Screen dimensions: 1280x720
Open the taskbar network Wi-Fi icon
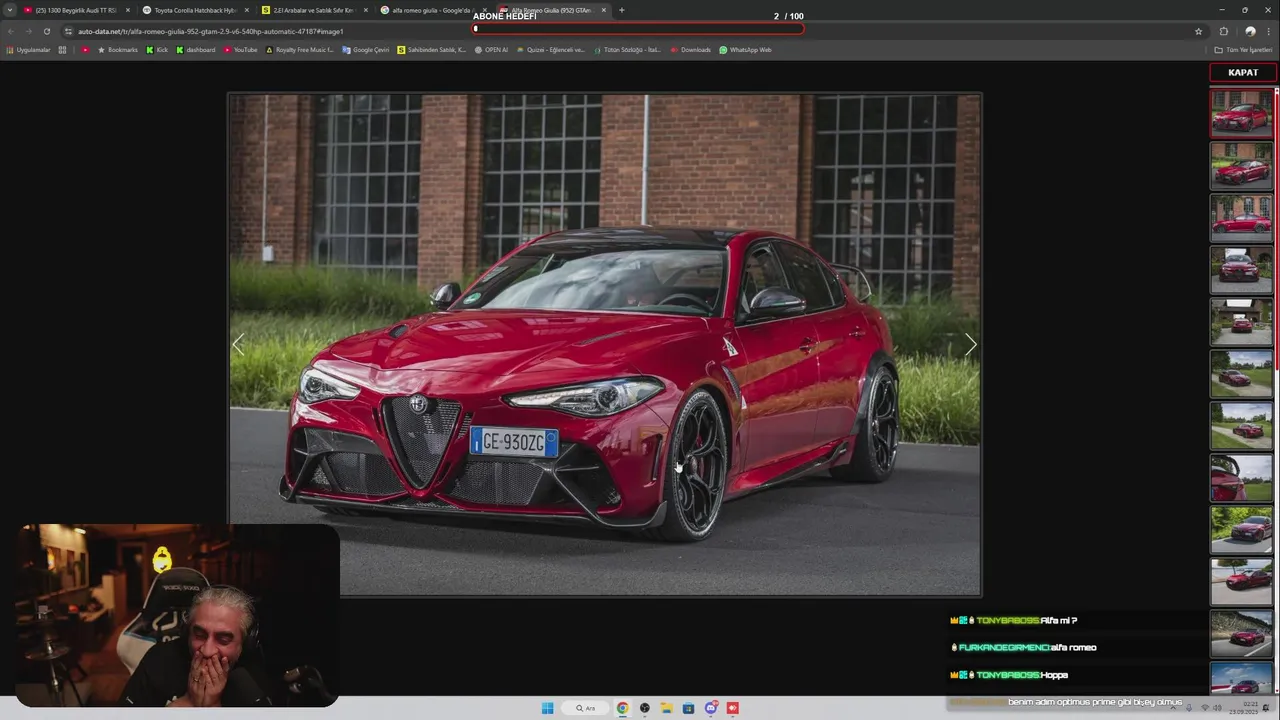pyautogui.click(x=1203, y=708)
